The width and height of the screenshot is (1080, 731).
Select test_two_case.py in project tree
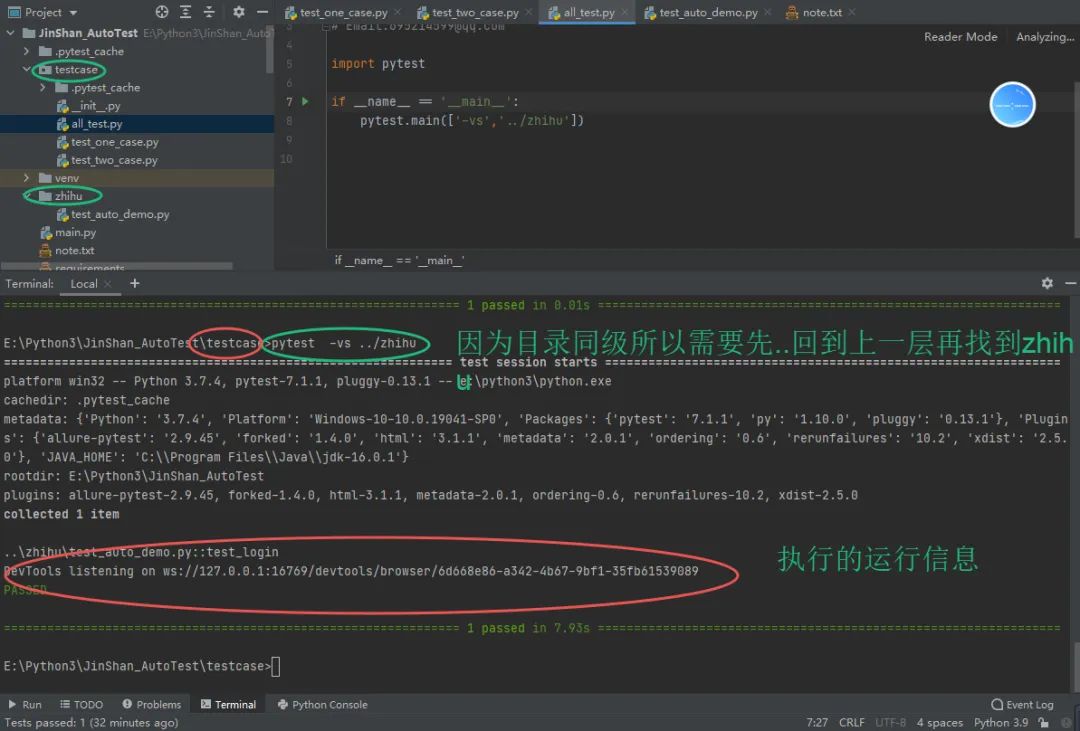(107, 160)
